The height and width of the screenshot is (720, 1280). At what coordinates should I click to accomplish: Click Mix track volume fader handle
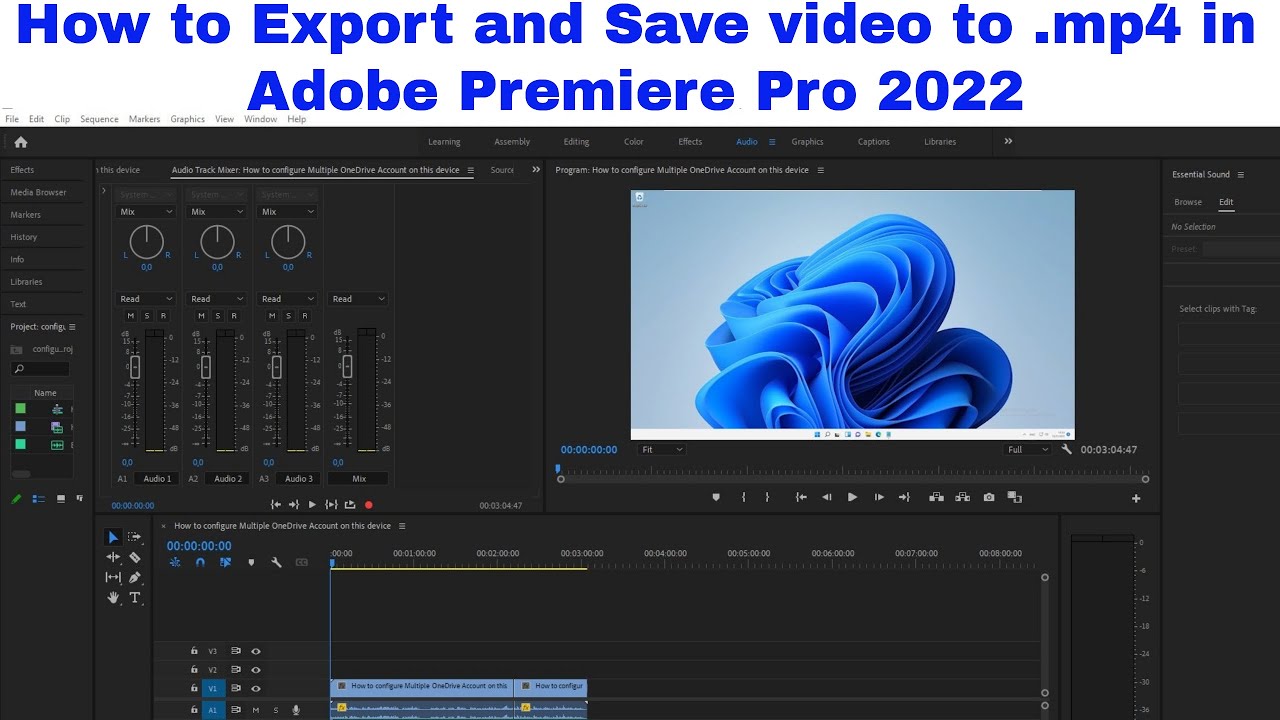click(x=347, y=368)
